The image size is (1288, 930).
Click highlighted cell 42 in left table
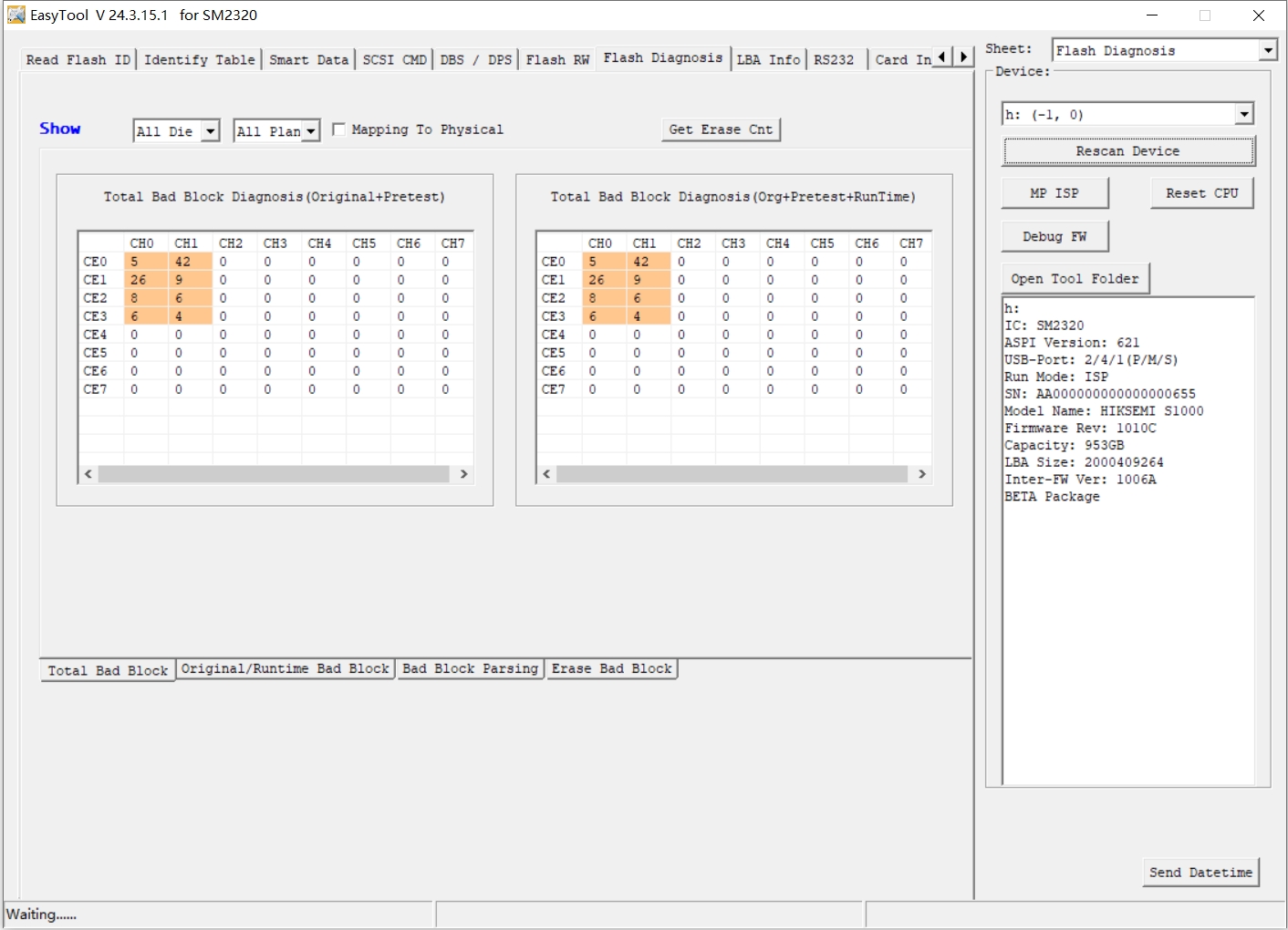(190, 262)
